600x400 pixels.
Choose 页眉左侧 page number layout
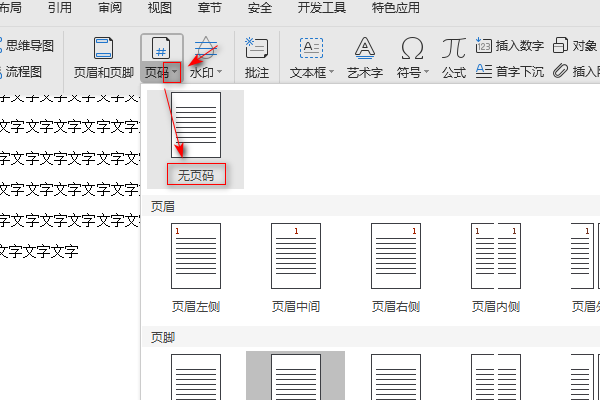pyautogui.click(x=196, y=256)
